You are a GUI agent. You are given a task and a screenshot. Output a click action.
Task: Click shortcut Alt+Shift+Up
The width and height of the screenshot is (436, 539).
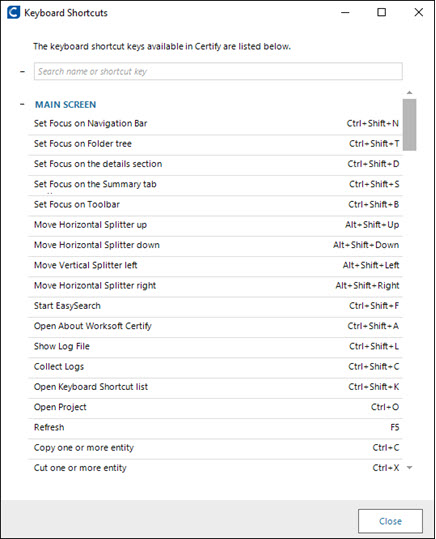[372, 225]
